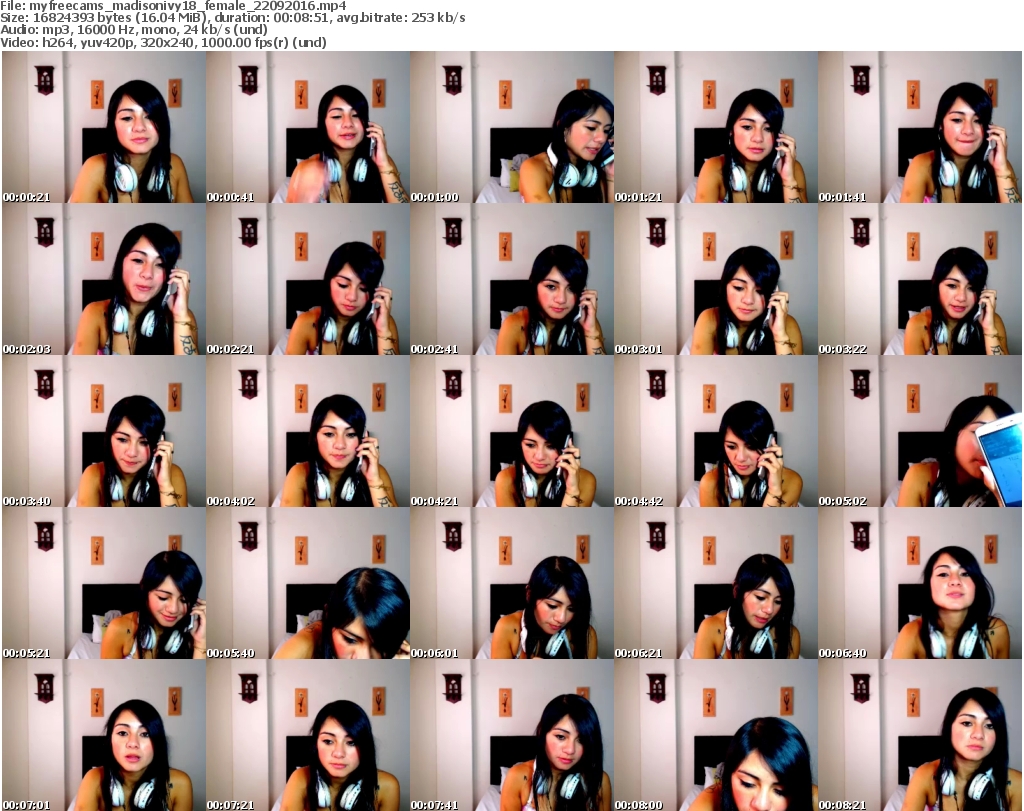Viewport: 1024px width, 811px height.
Task: Open the frame stamped 00:07:41
Action: [512, 735]
